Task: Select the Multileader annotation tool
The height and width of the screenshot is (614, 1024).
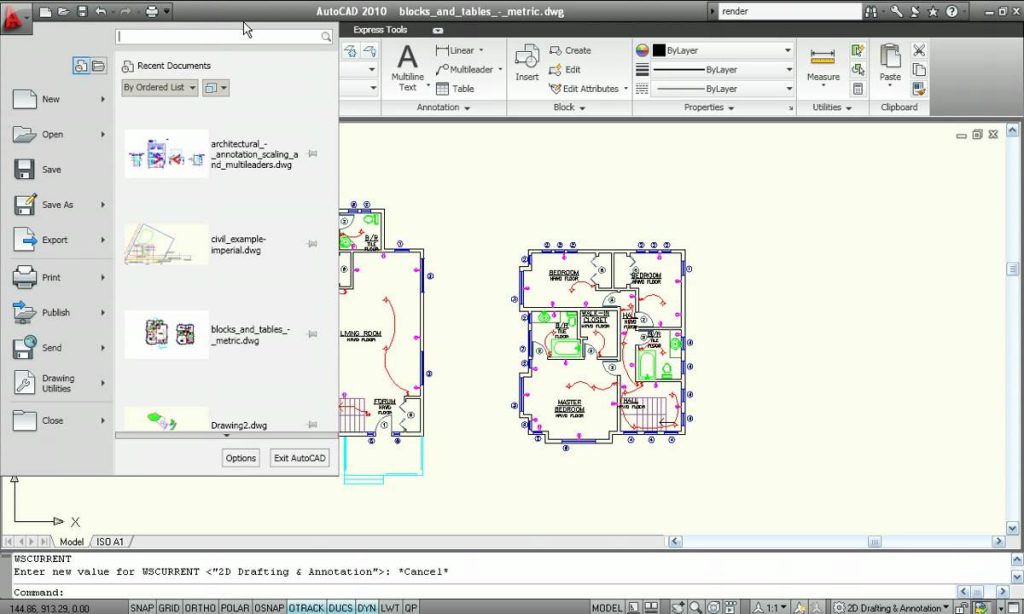Action: (x=466, y=69)
